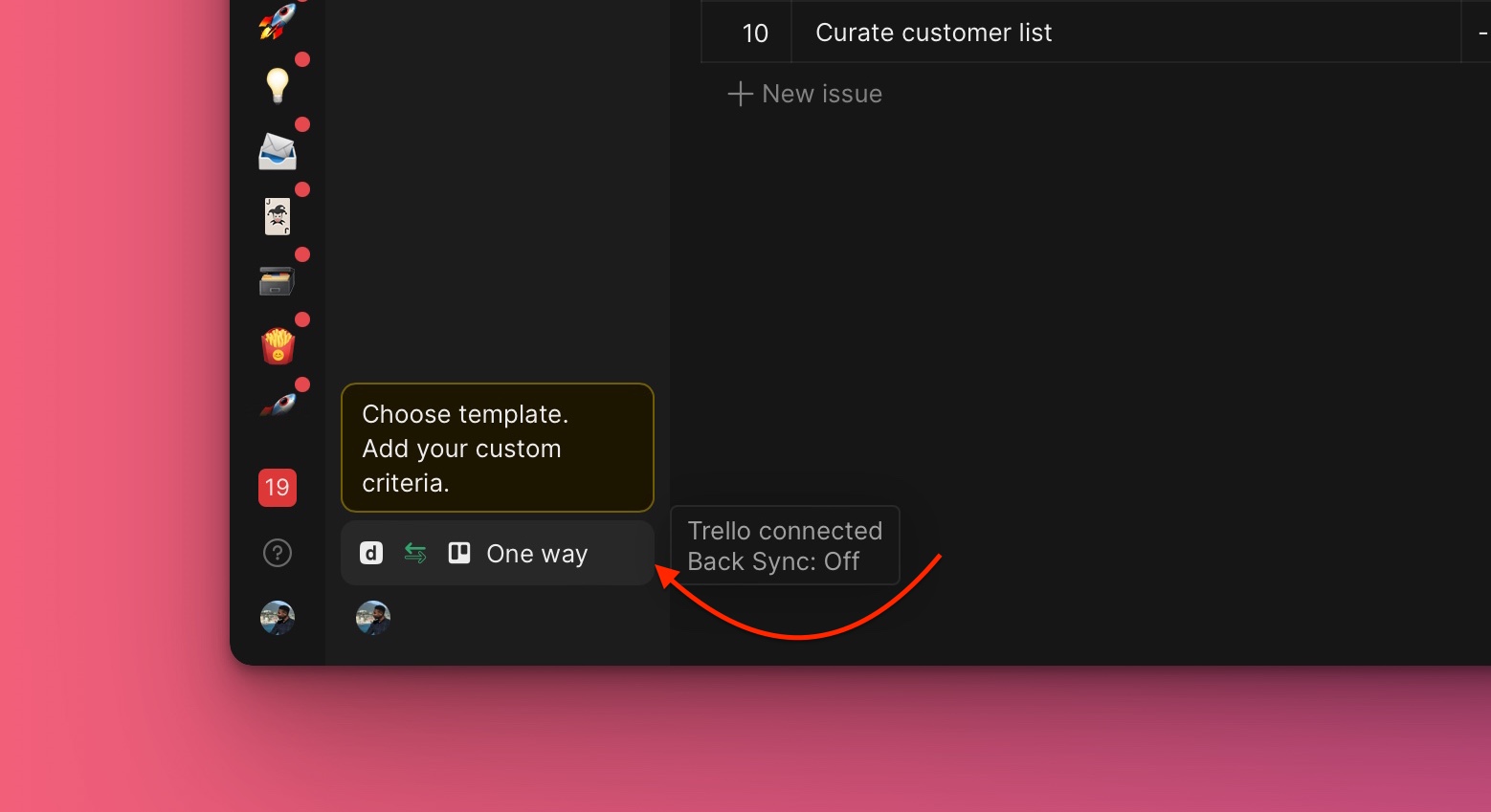Screen dimensions: 1491x812
Task: Click the Trello logo icon
Action: coord(459,553)
